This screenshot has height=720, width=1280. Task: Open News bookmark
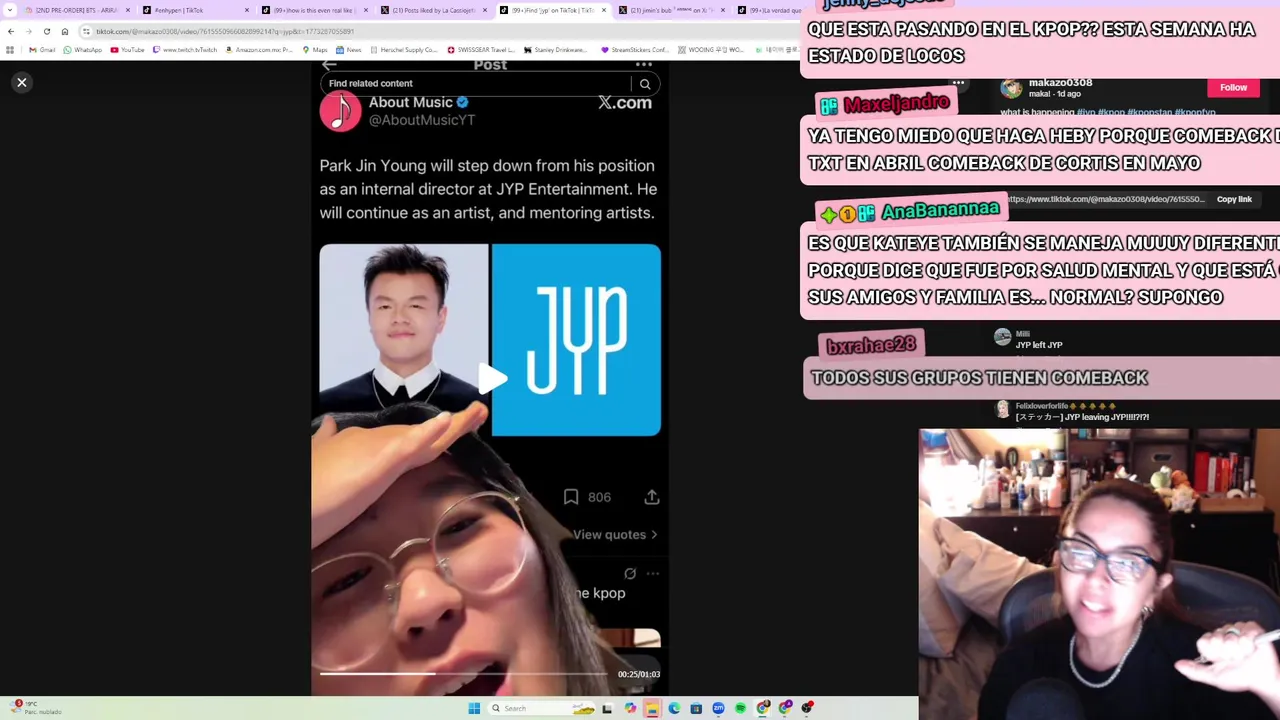coord(349,50)
